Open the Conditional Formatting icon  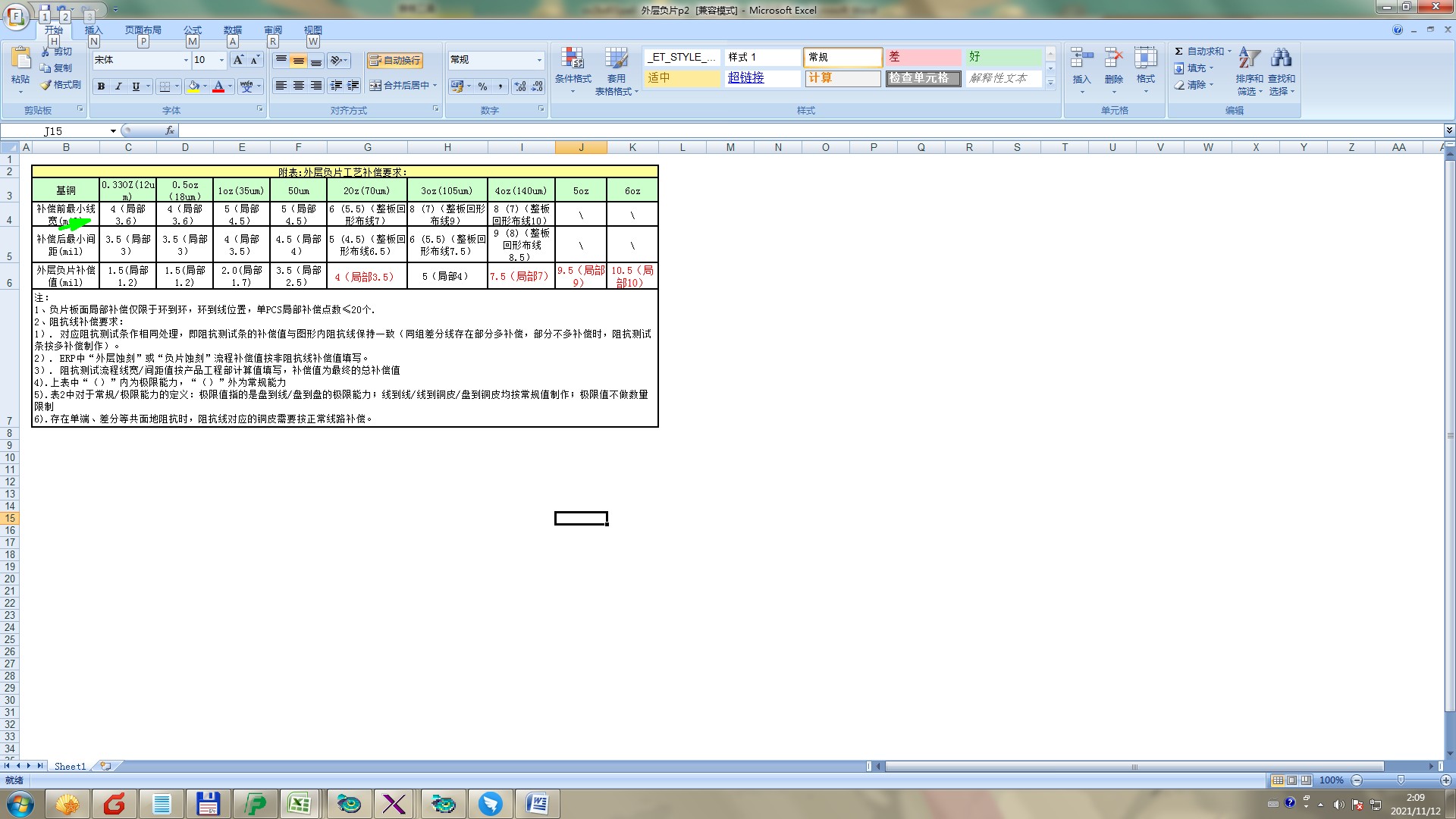click(x=573, y=59)
